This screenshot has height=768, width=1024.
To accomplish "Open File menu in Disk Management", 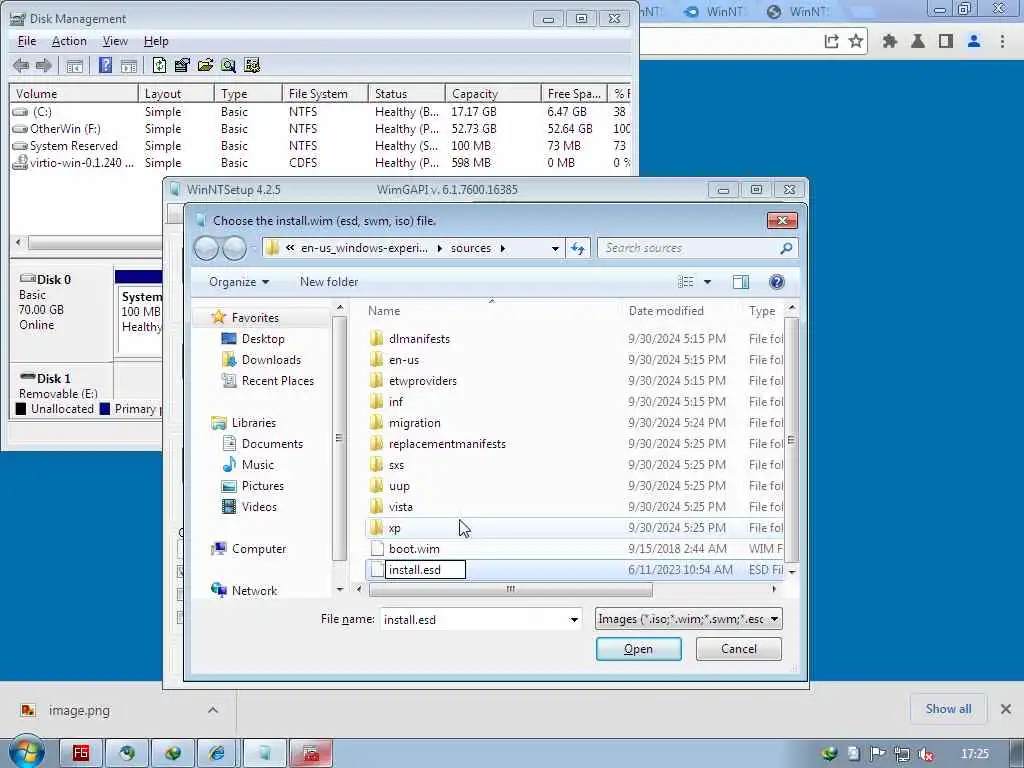I will click(x=27, y=41).
